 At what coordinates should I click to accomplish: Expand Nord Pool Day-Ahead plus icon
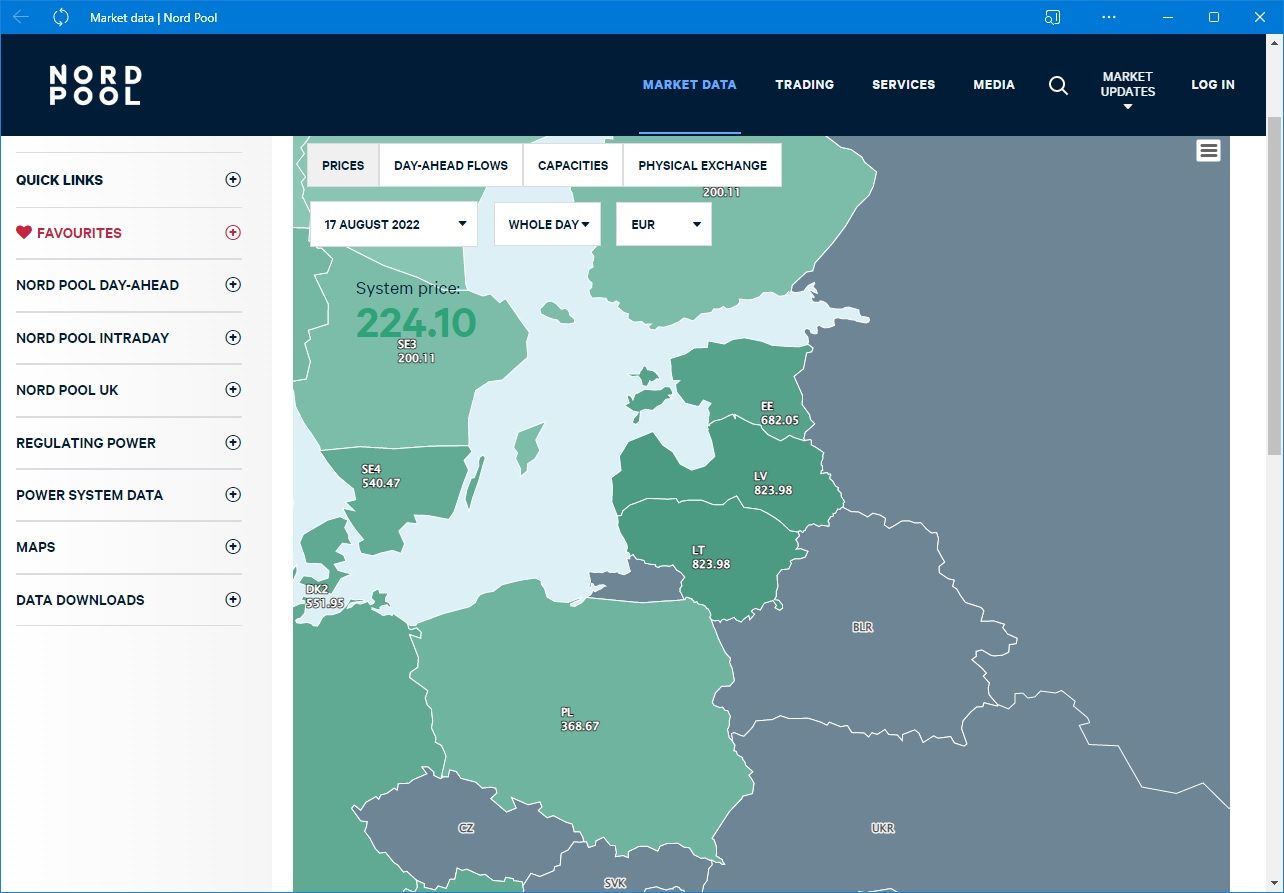pos(233,285)
